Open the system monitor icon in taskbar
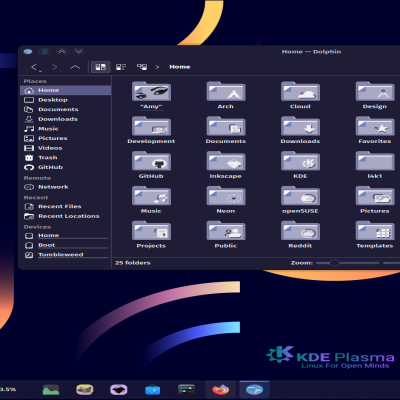 (51, 389)
